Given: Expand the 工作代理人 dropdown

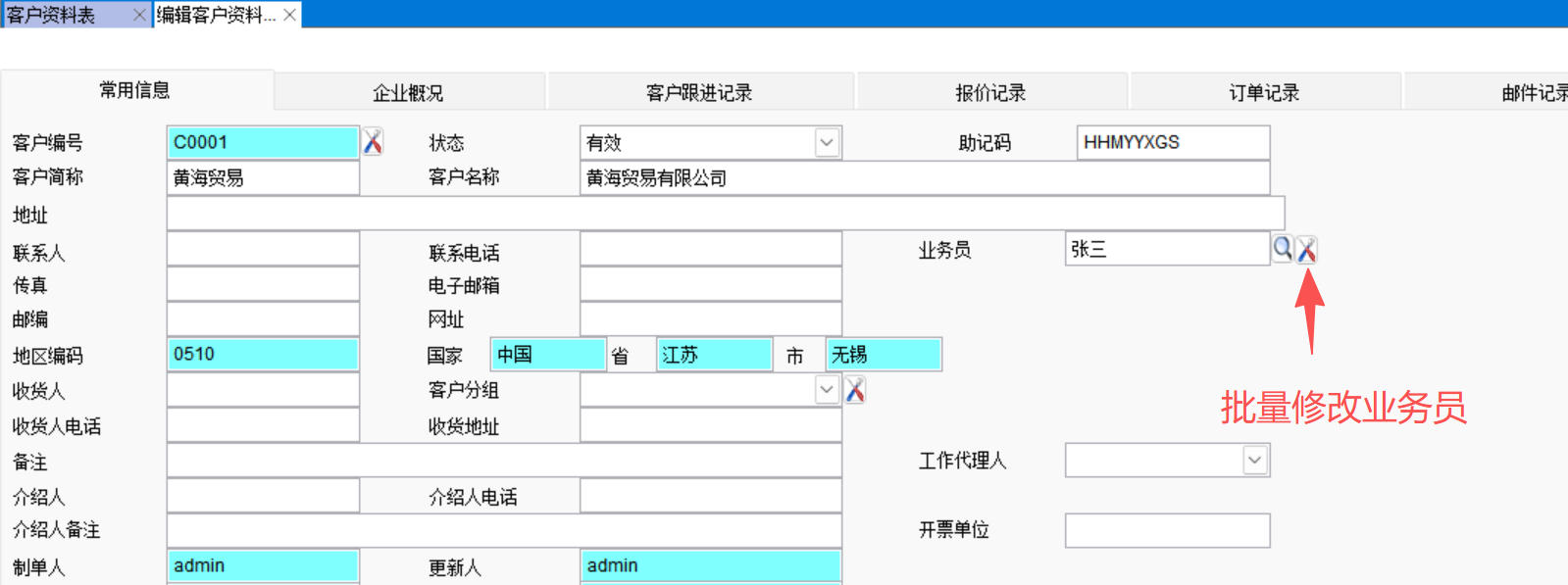Looking at the screenshot, I should 1254,460.
